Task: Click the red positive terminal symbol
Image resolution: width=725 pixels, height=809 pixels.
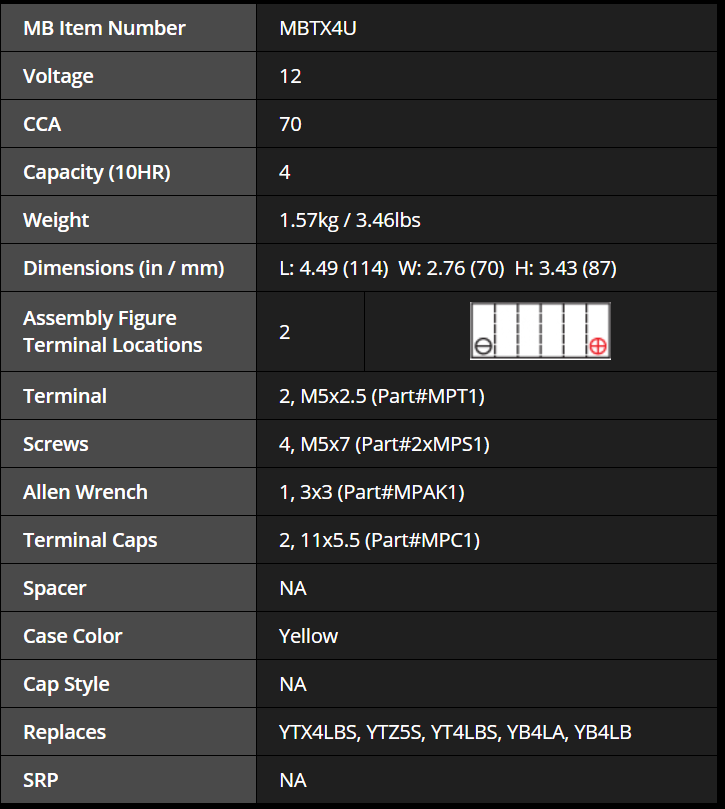Action: [597, 346]
